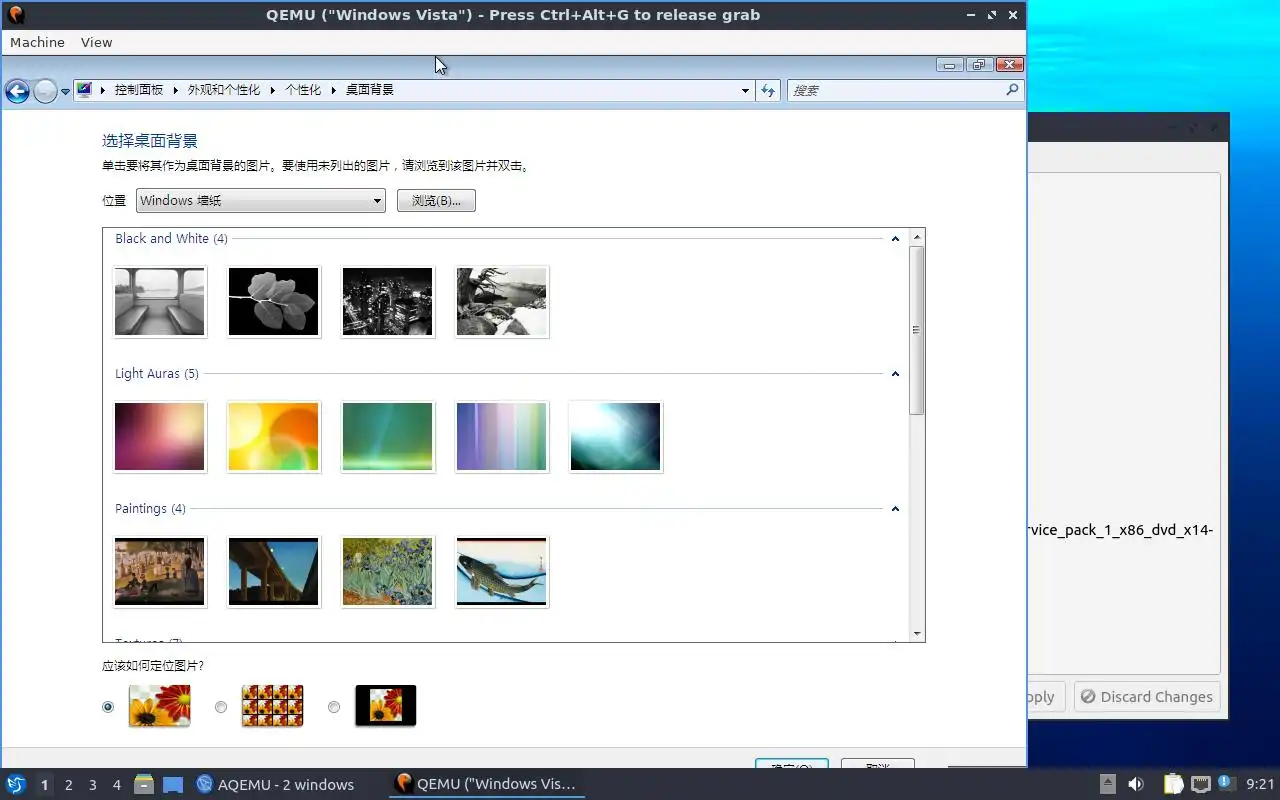Choose the irises painting wallpaper
The height and width of the screenshot is (800, 1280).
[388, 572]
